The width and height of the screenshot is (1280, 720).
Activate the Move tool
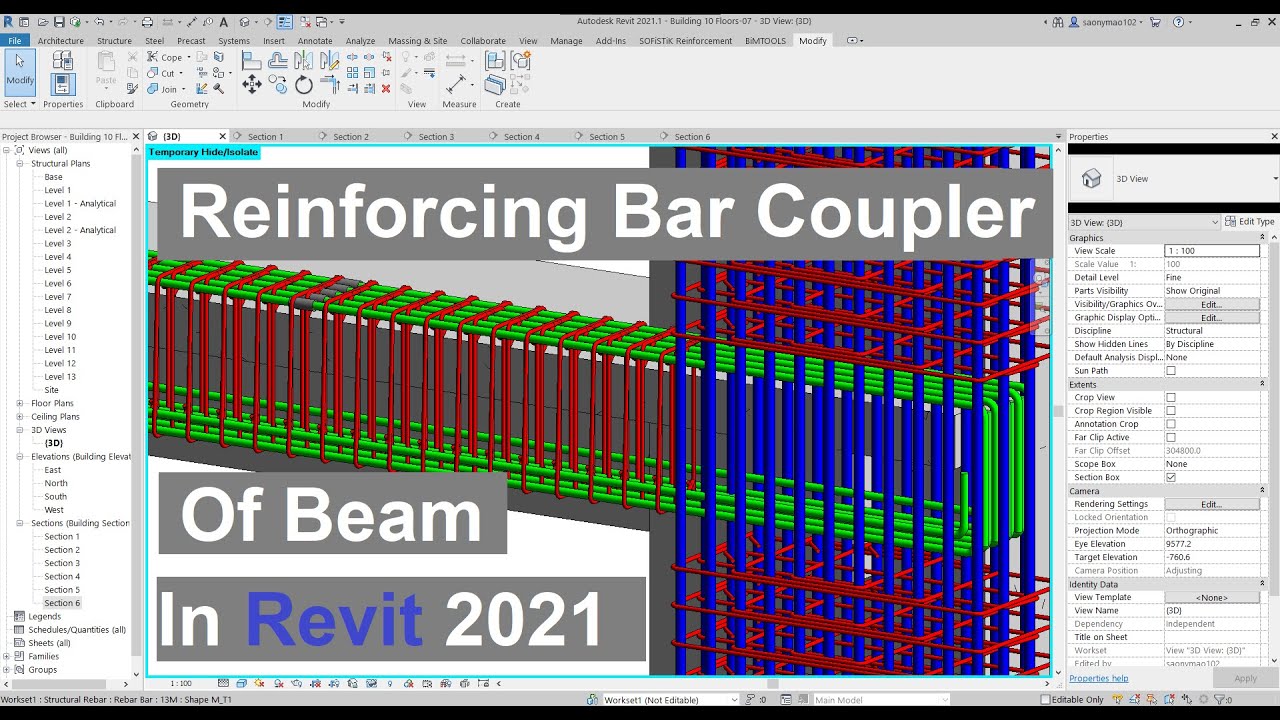251,85
